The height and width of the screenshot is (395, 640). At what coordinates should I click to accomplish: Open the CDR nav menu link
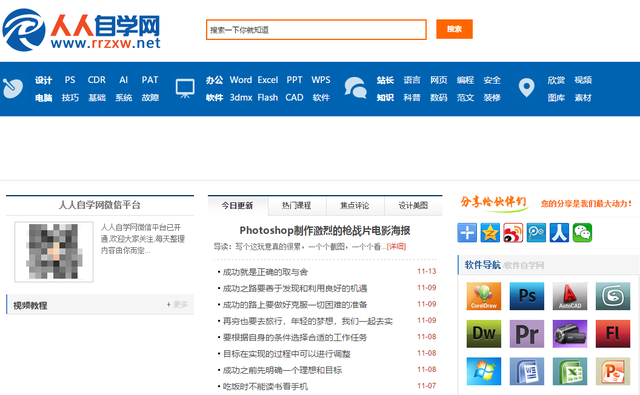[x=97, y=80]
